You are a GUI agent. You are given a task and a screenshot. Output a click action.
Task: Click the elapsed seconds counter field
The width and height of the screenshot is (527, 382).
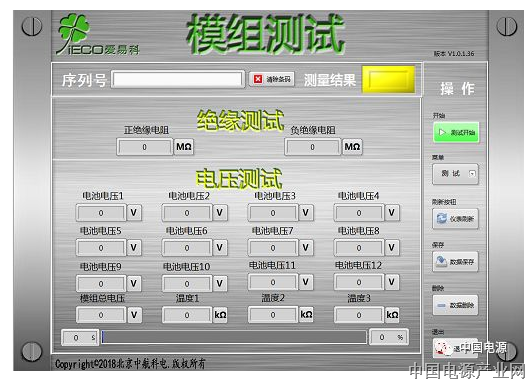click(80, 337)
